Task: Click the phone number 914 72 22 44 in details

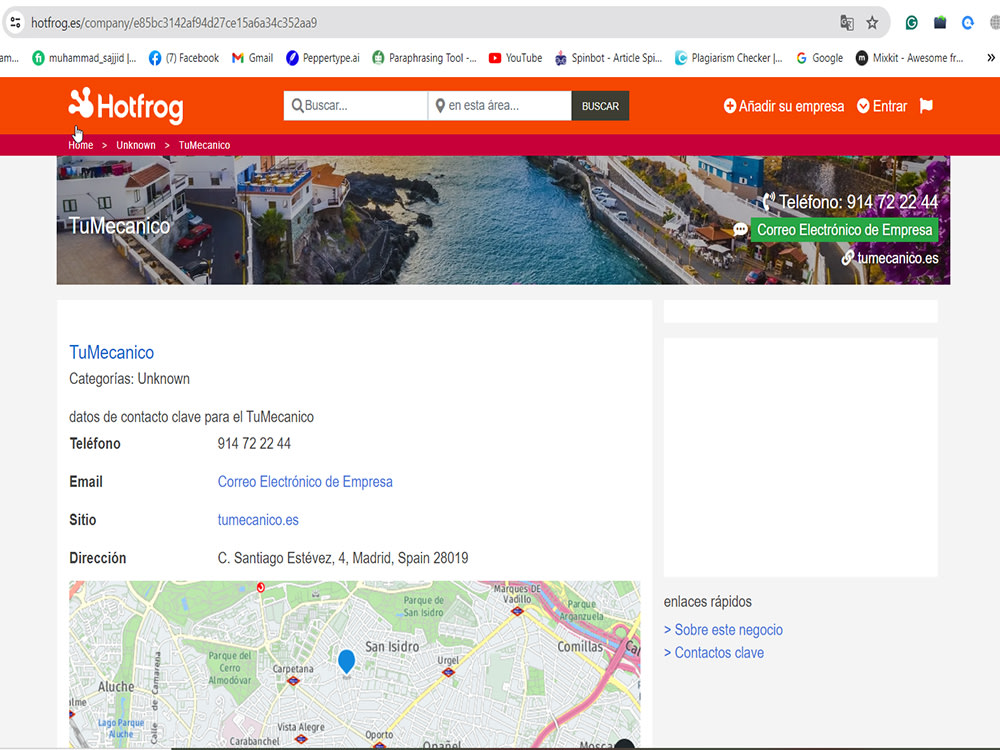Action: pos(254,443)
